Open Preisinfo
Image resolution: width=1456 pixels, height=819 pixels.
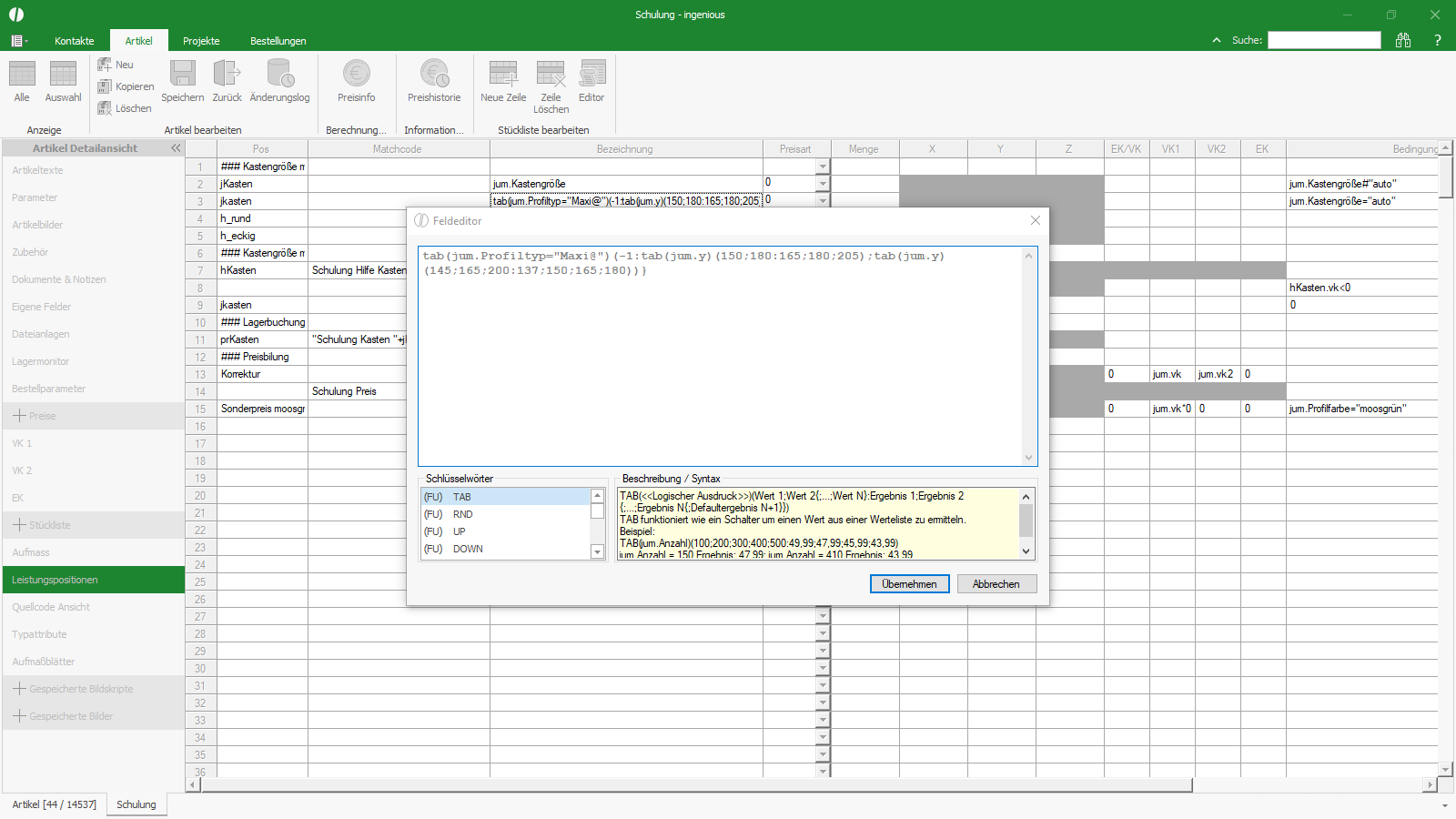click(357, 81)
